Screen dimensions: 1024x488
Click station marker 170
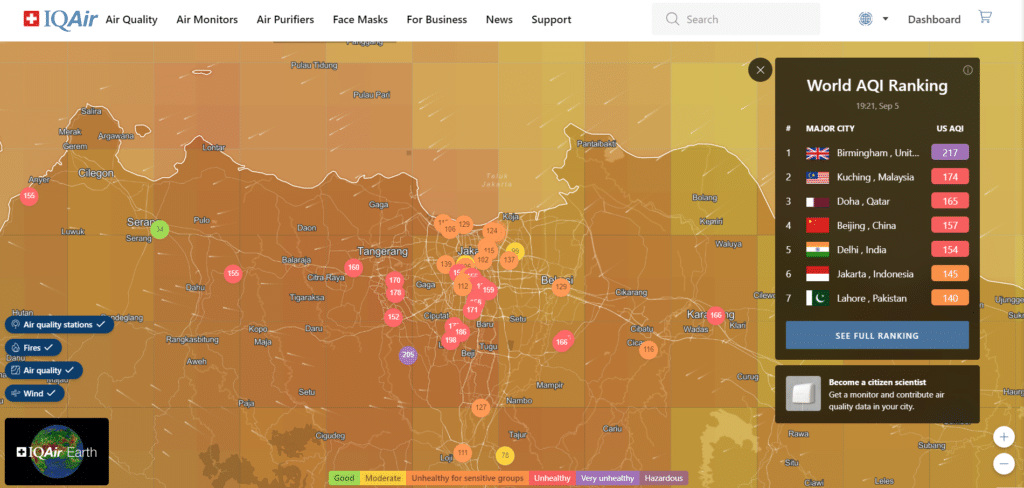coord(394,280)
